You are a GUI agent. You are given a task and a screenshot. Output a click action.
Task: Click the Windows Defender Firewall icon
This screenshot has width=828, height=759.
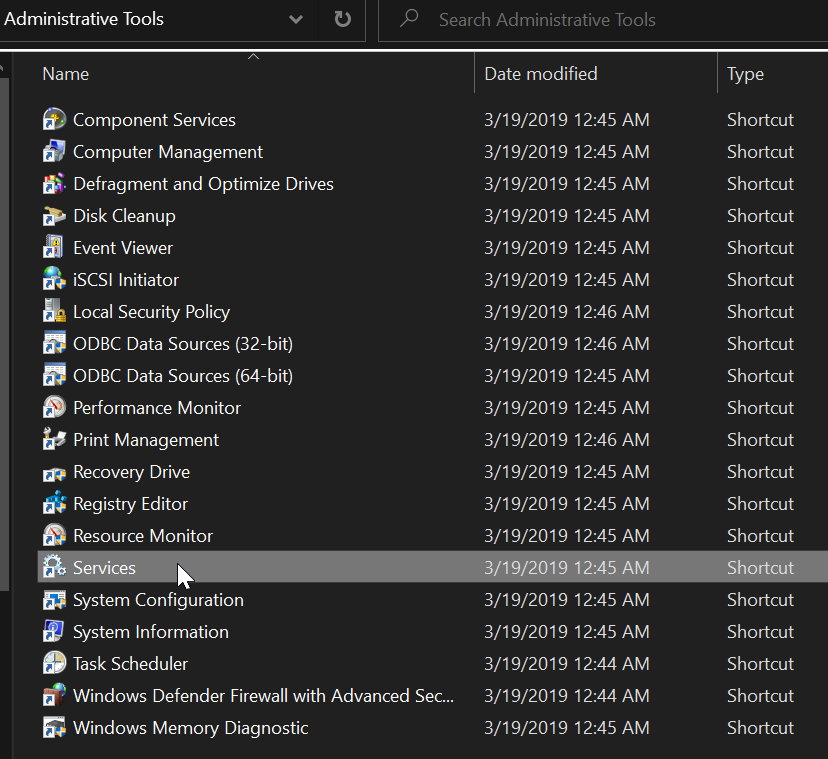pos(54,696)
